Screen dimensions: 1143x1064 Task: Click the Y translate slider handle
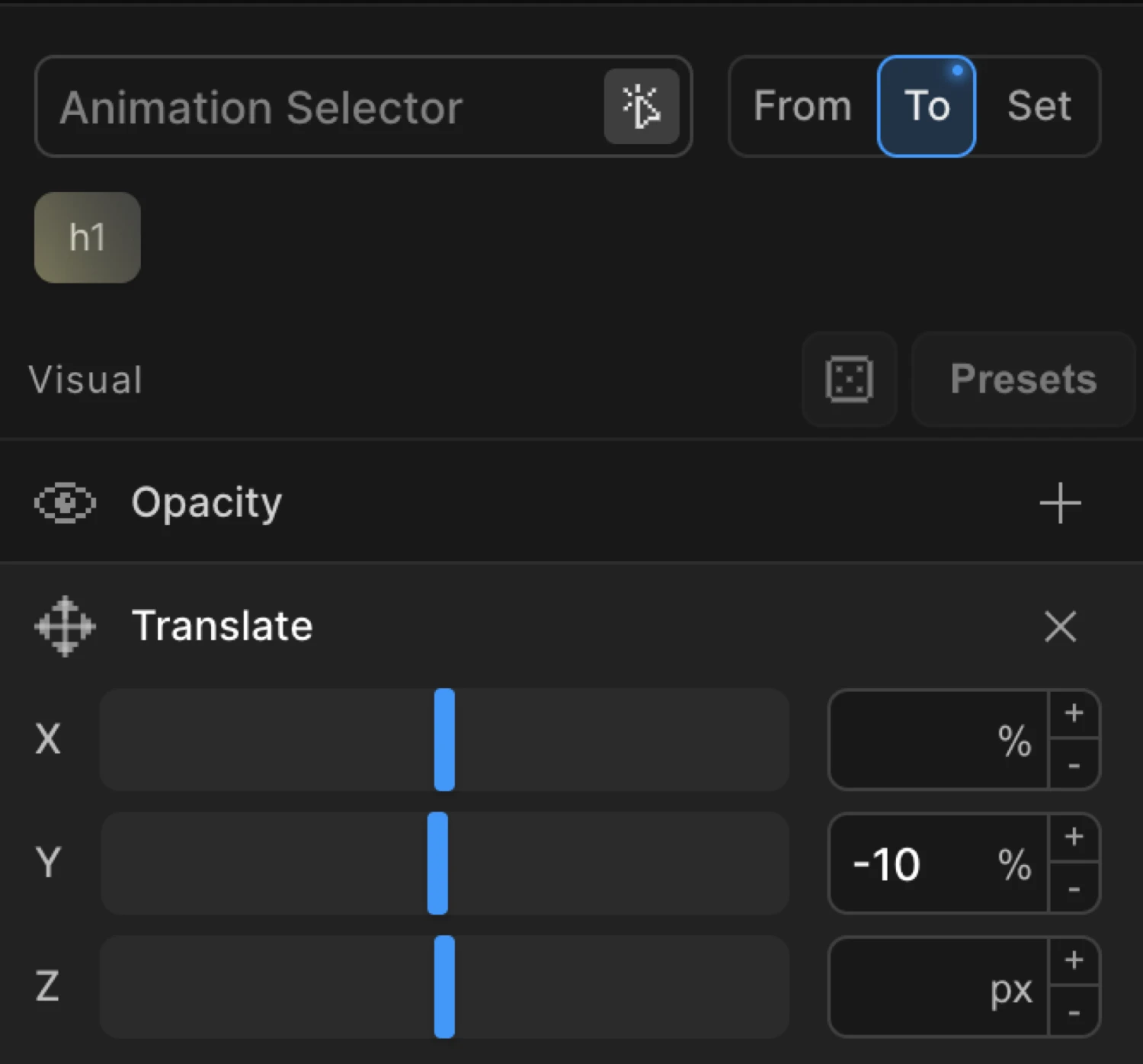438,864
